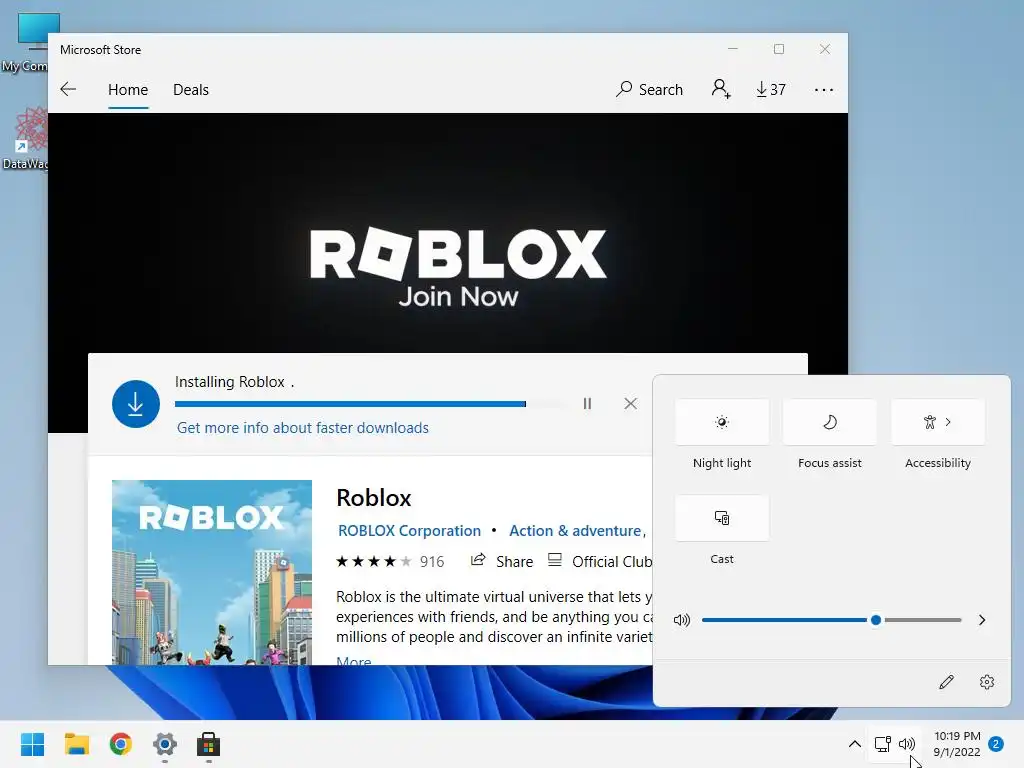Select My Computer desktop icon

point(26,42)
